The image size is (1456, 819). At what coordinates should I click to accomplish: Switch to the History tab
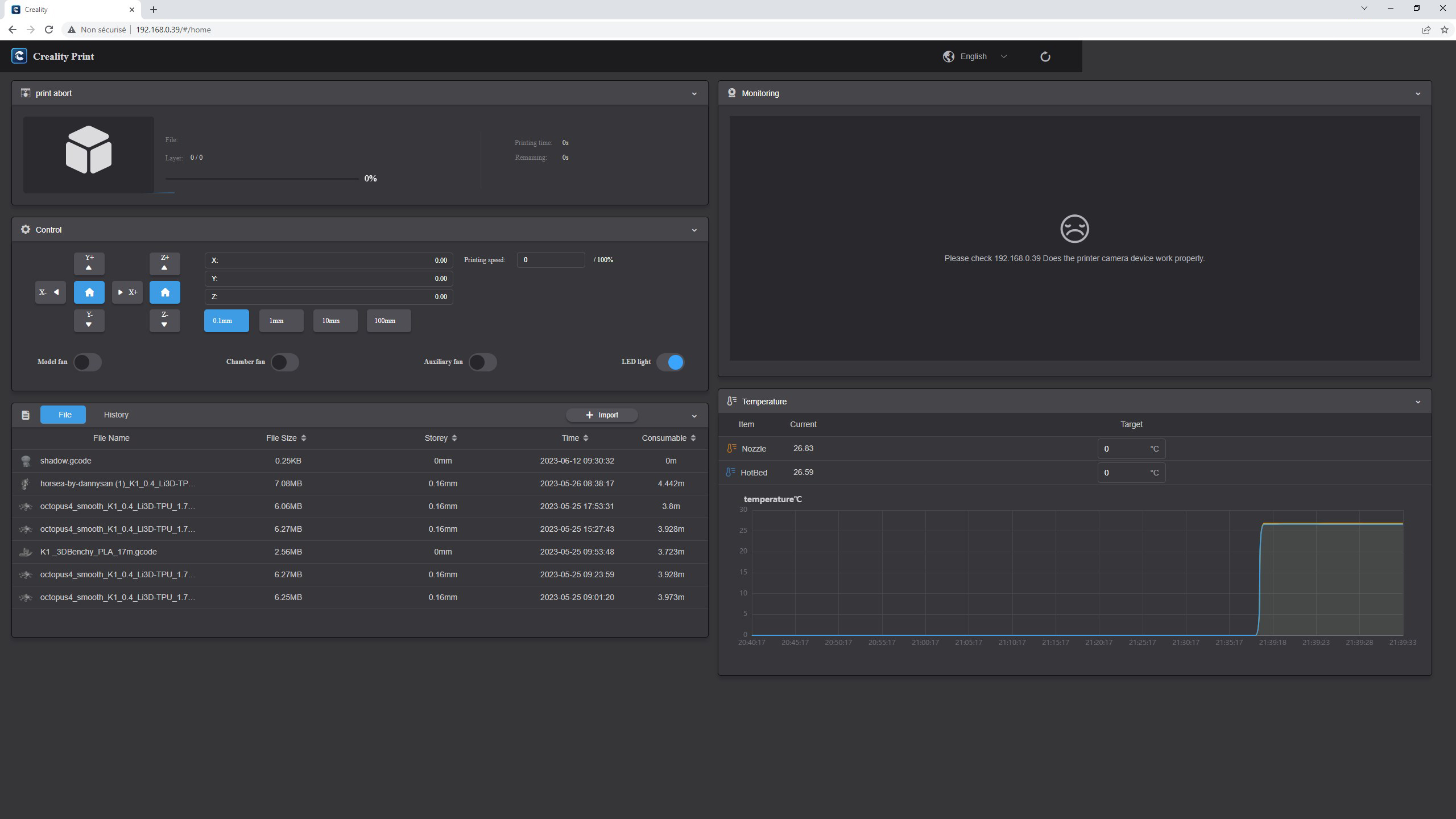116,415
